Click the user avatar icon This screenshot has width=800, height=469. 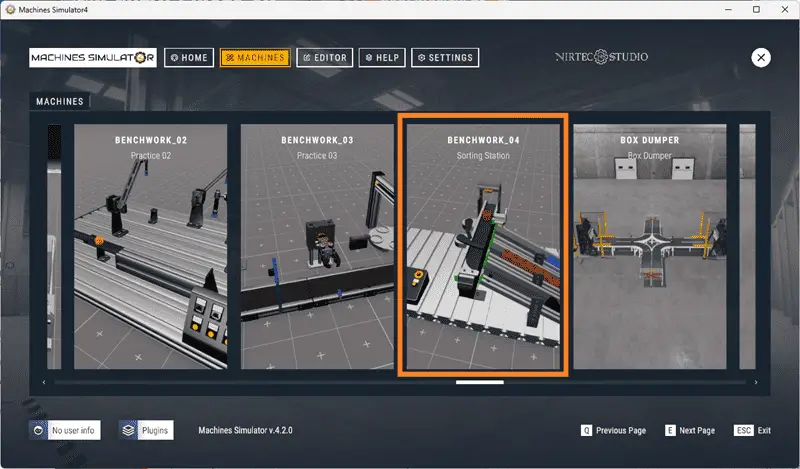(38, 430)
